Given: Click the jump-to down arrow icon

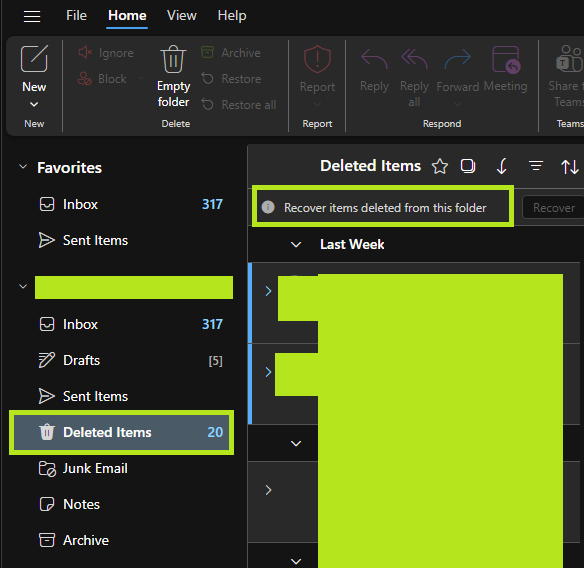Looking at the screenshot, I should coord(502,166).
